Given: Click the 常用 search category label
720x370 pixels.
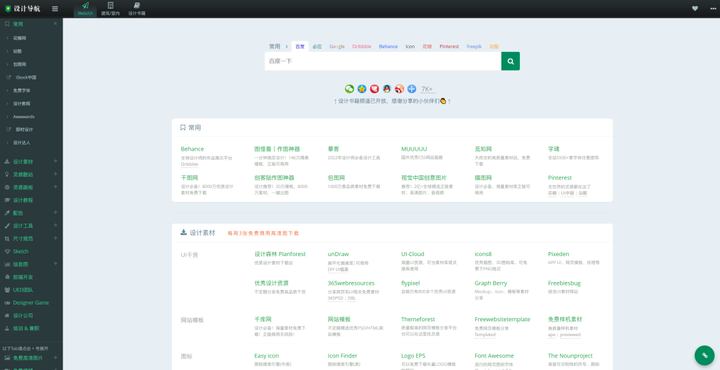Looking at the screenshot, I should [275, 46].
